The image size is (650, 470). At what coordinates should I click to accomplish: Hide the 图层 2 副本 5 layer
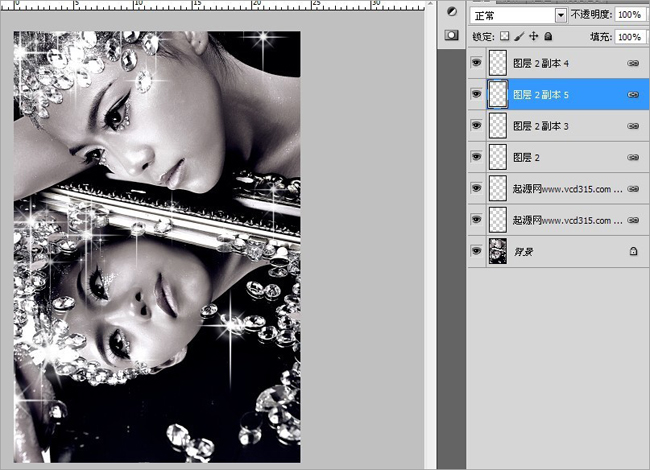(476, 94)
